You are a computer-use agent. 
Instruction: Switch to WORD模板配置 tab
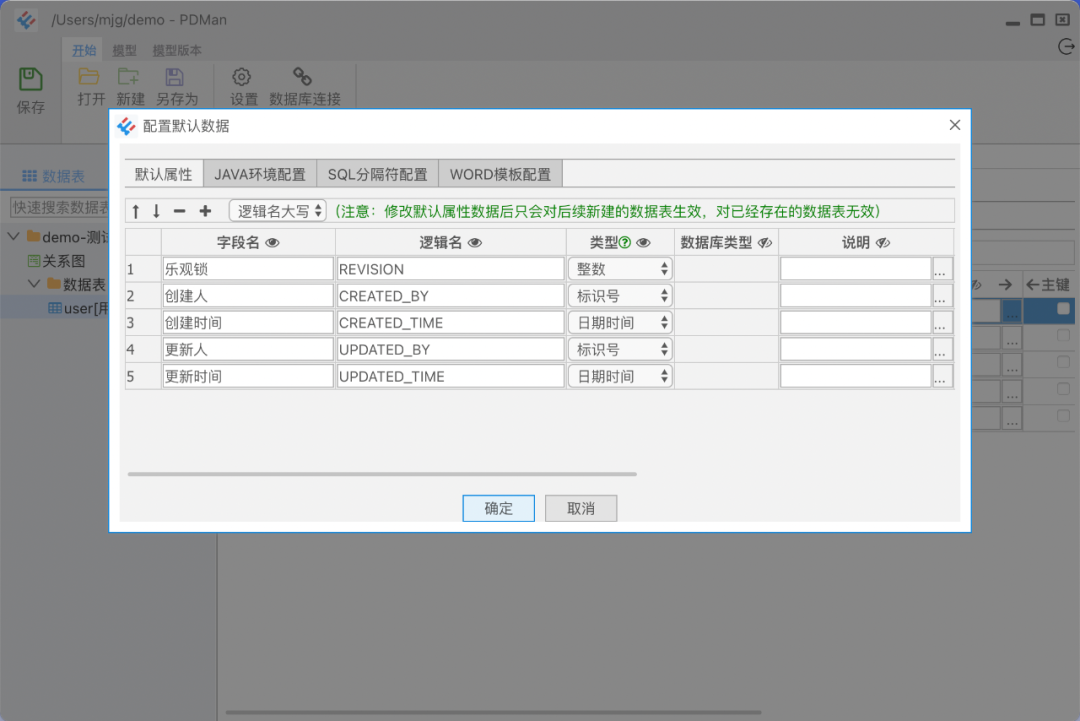(x=501, y=174)
